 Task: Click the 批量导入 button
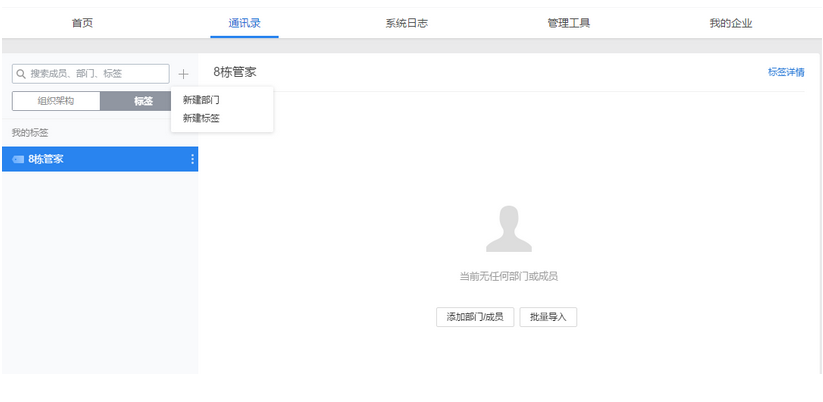tap(548, 317)
